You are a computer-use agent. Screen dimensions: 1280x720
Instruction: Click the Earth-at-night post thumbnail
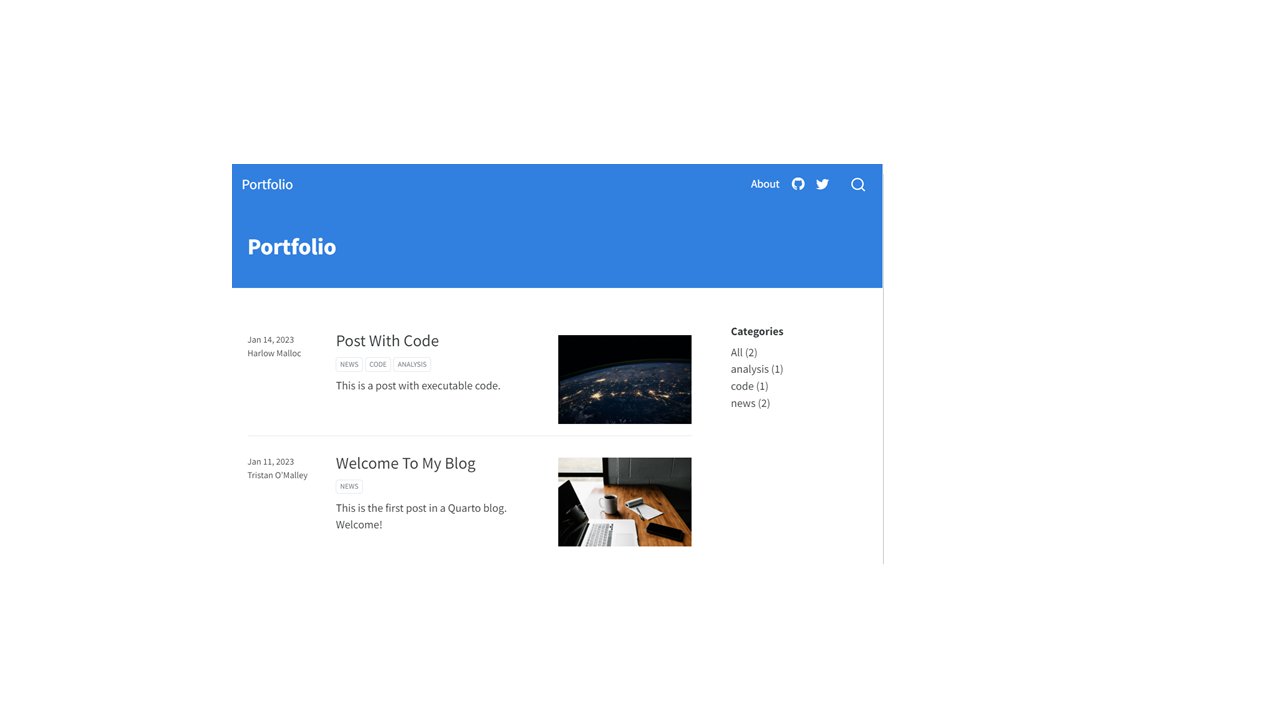pyautogui.click(x=624, y=379)
